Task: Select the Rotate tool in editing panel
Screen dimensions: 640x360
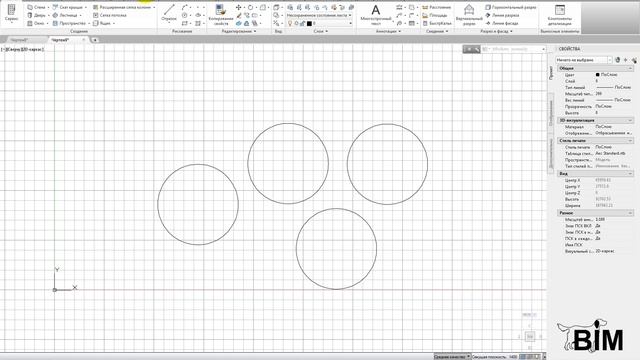Action: coord(250,7)
